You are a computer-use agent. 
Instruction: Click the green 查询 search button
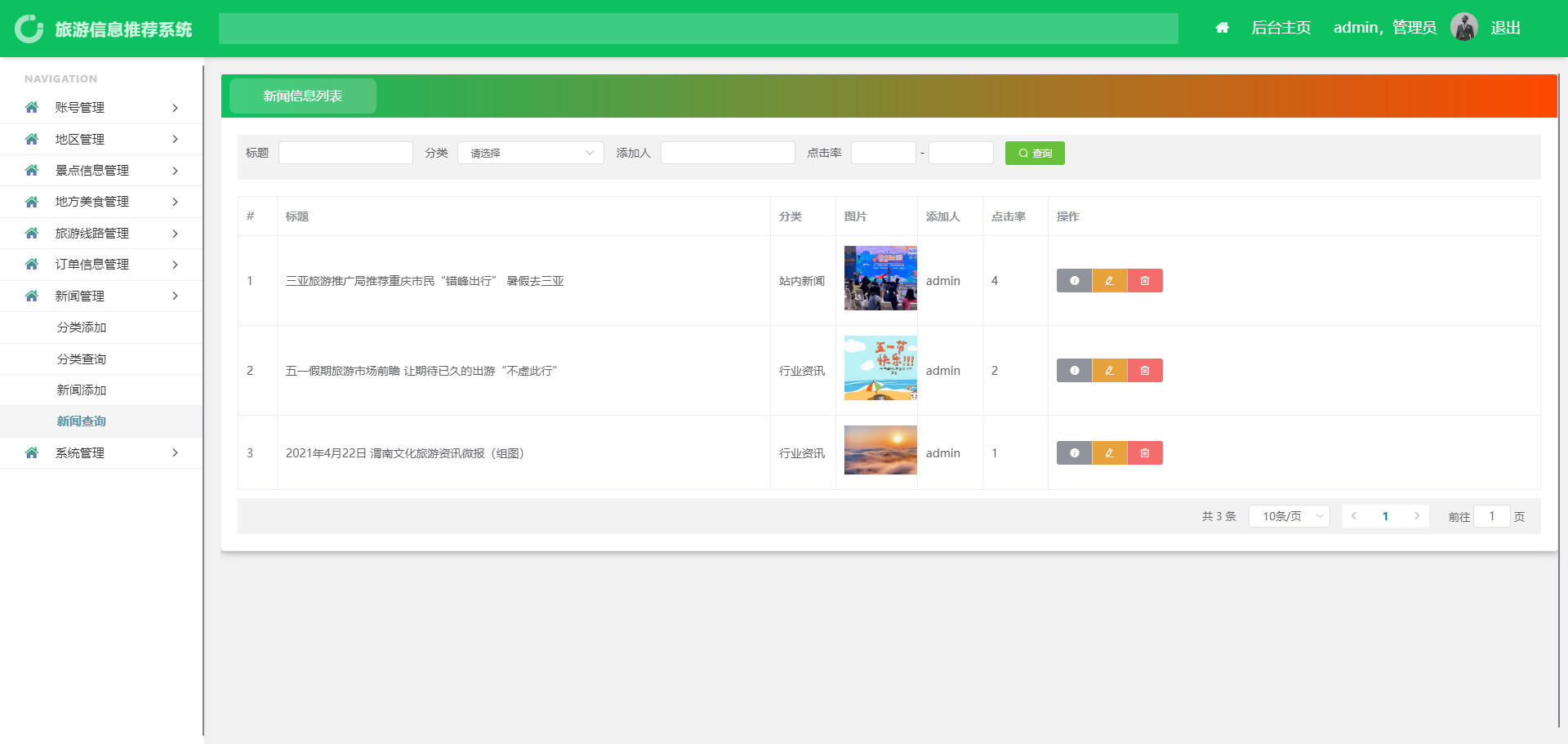pyautogui.click(x=1034, y=154)
